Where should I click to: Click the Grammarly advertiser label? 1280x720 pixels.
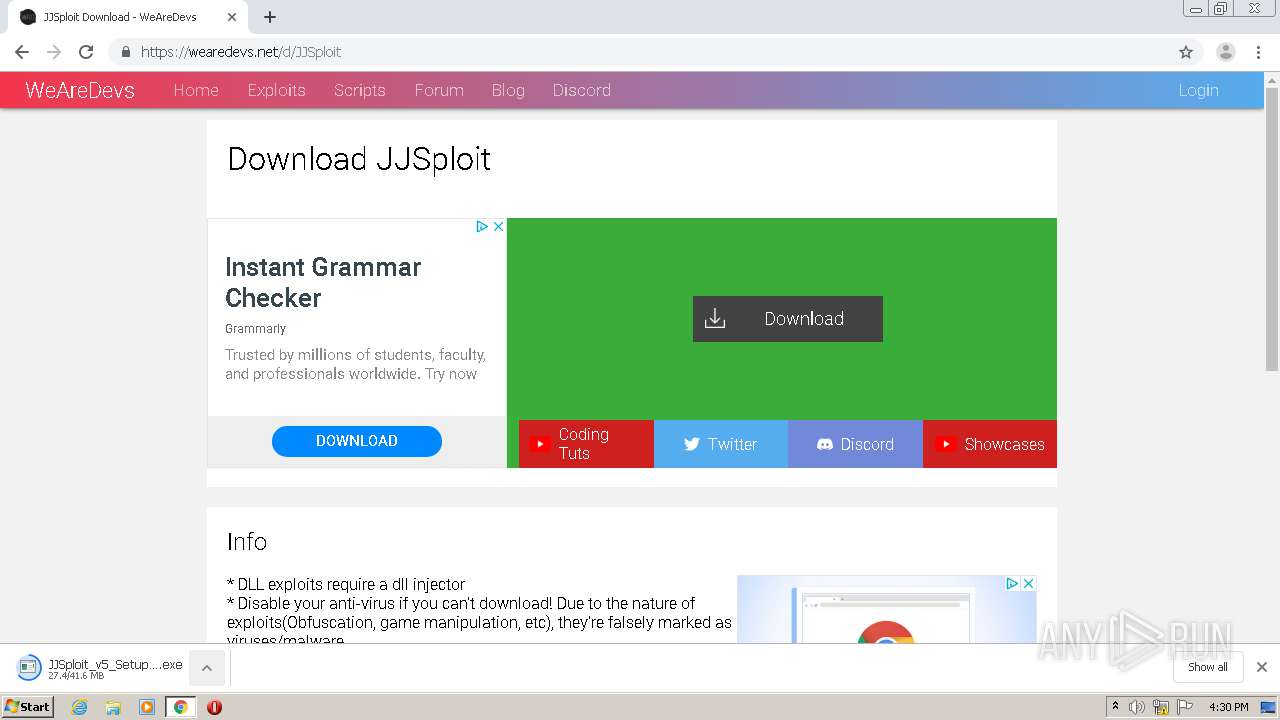(x=255, y=329)
